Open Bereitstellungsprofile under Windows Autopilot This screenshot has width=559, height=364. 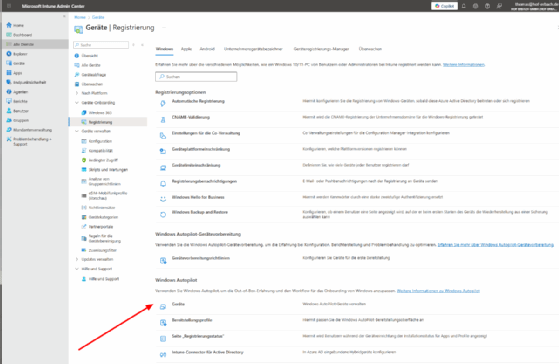click(x=192, y=320)
